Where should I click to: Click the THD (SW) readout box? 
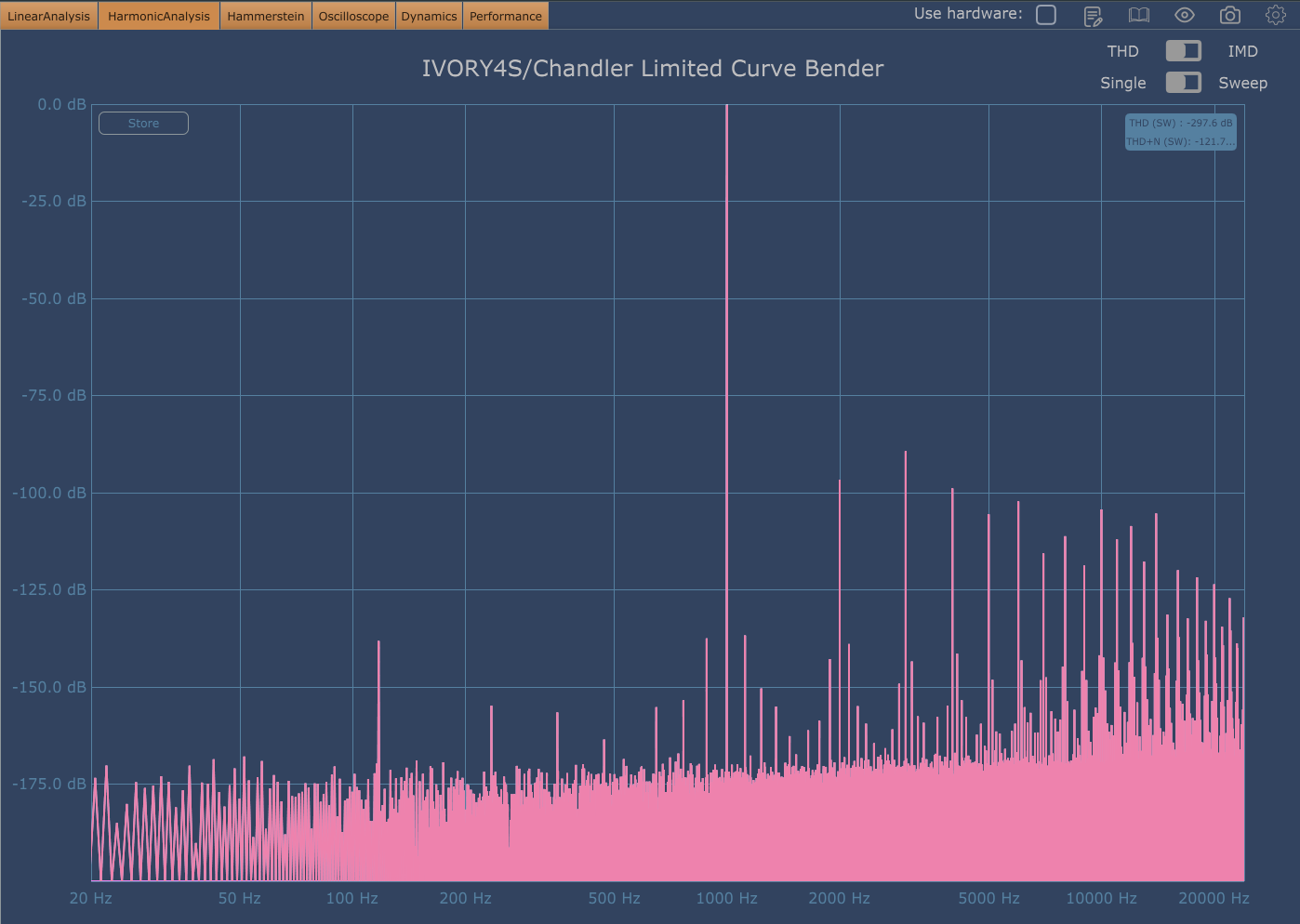(1181, 132)
